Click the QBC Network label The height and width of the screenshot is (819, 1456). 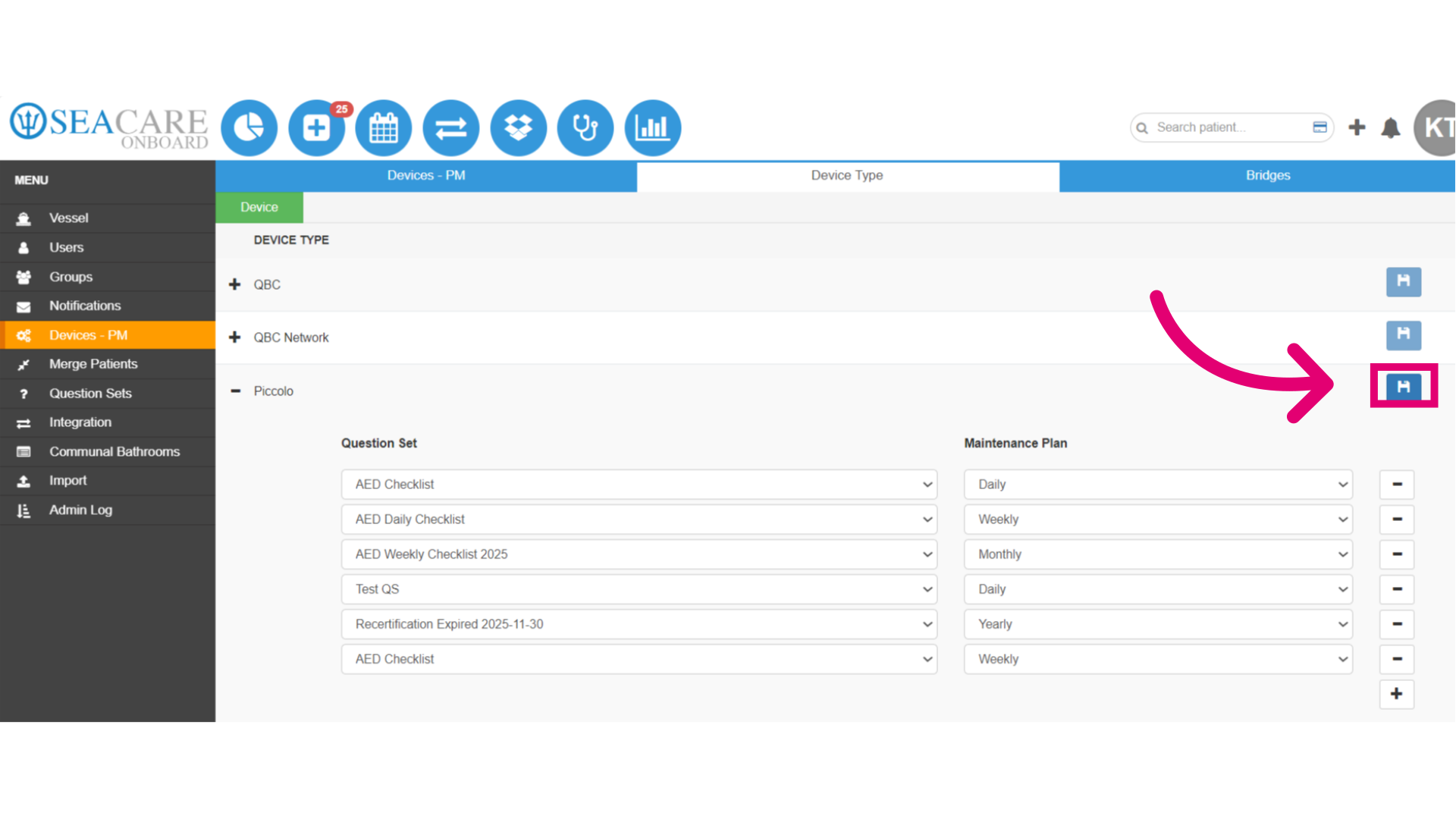(291, 337)
